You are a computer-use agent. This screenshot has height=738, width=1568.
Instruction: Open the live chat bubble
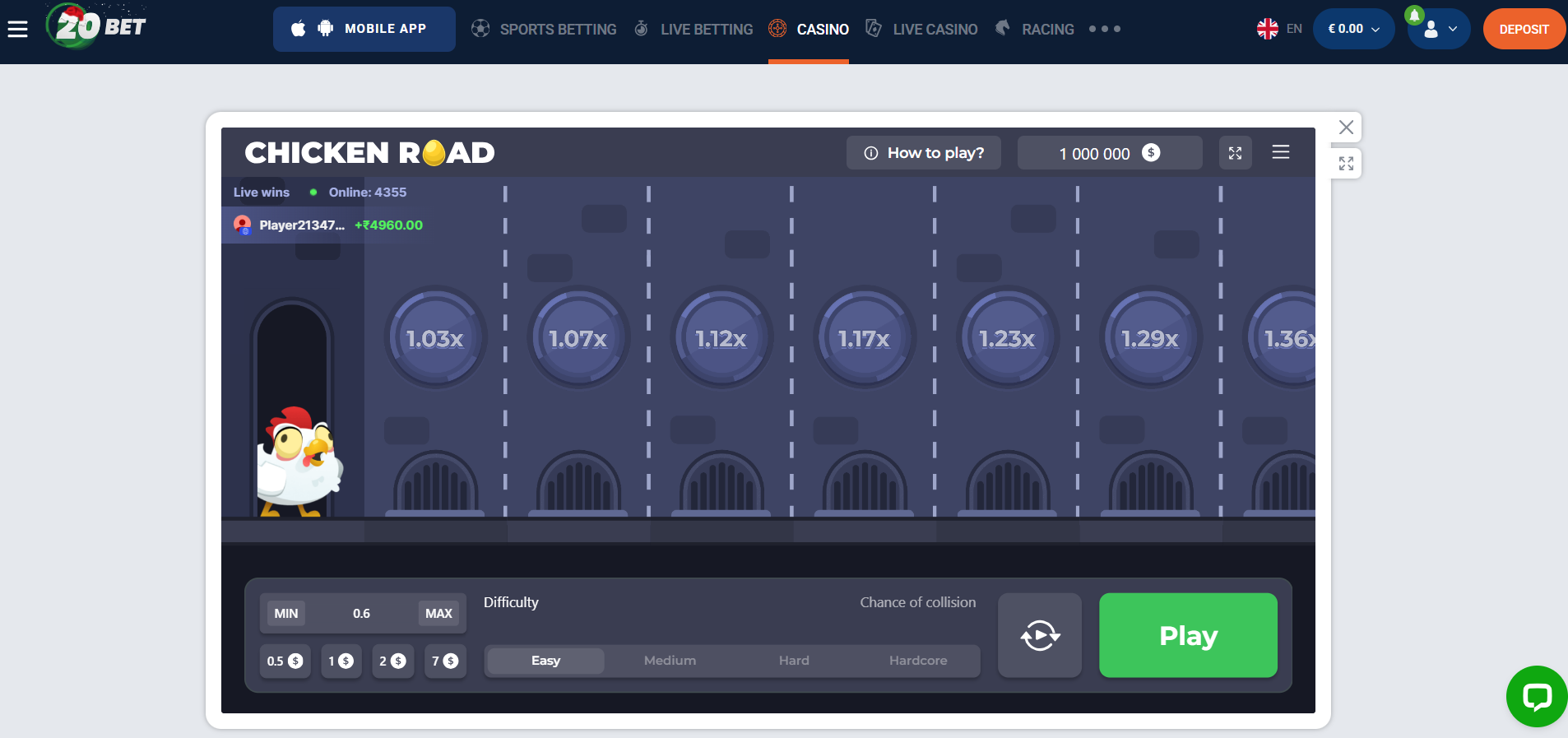(1536, 696)
